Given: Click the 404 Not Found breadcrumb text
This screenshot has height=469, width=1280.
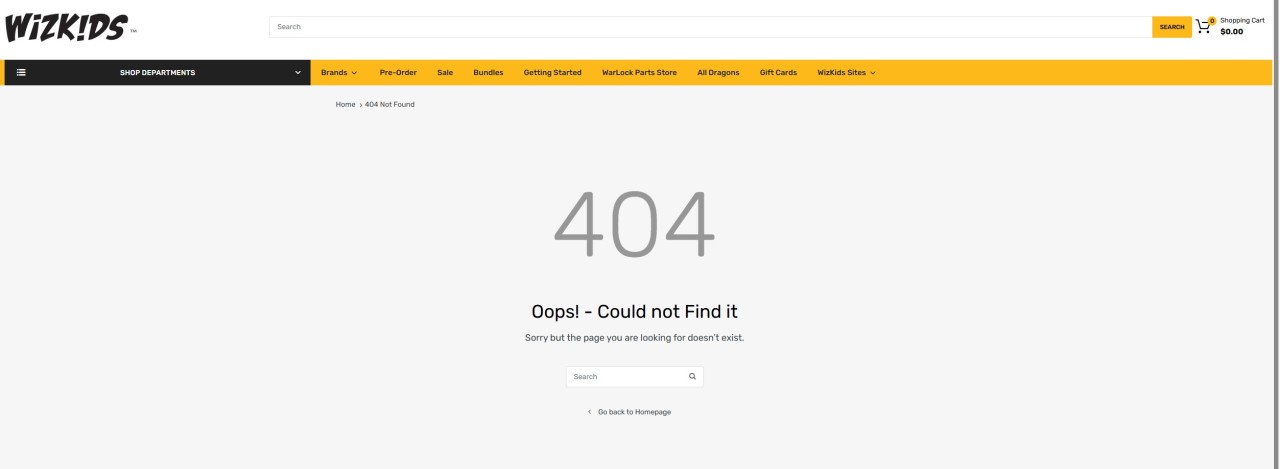Looking at the screenshot, I should tap(389, 104).
